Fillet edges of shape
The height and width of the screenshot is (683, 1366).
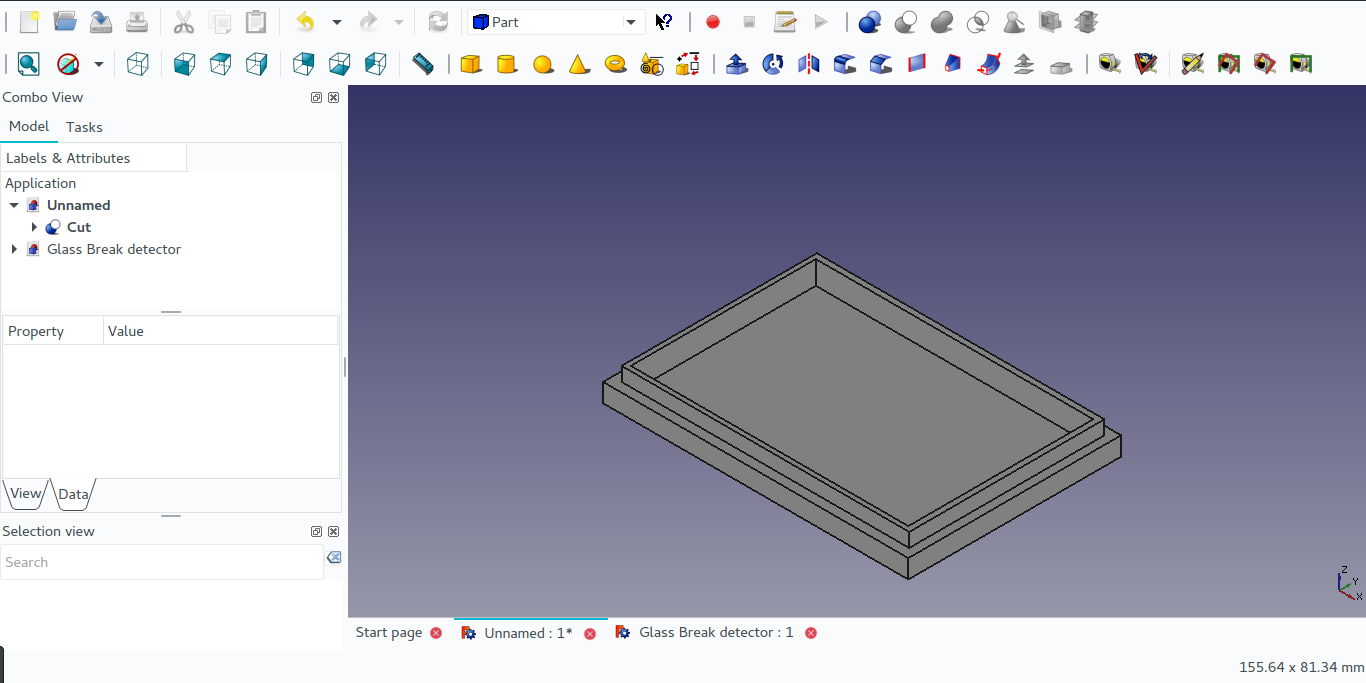tap(845, 64)
